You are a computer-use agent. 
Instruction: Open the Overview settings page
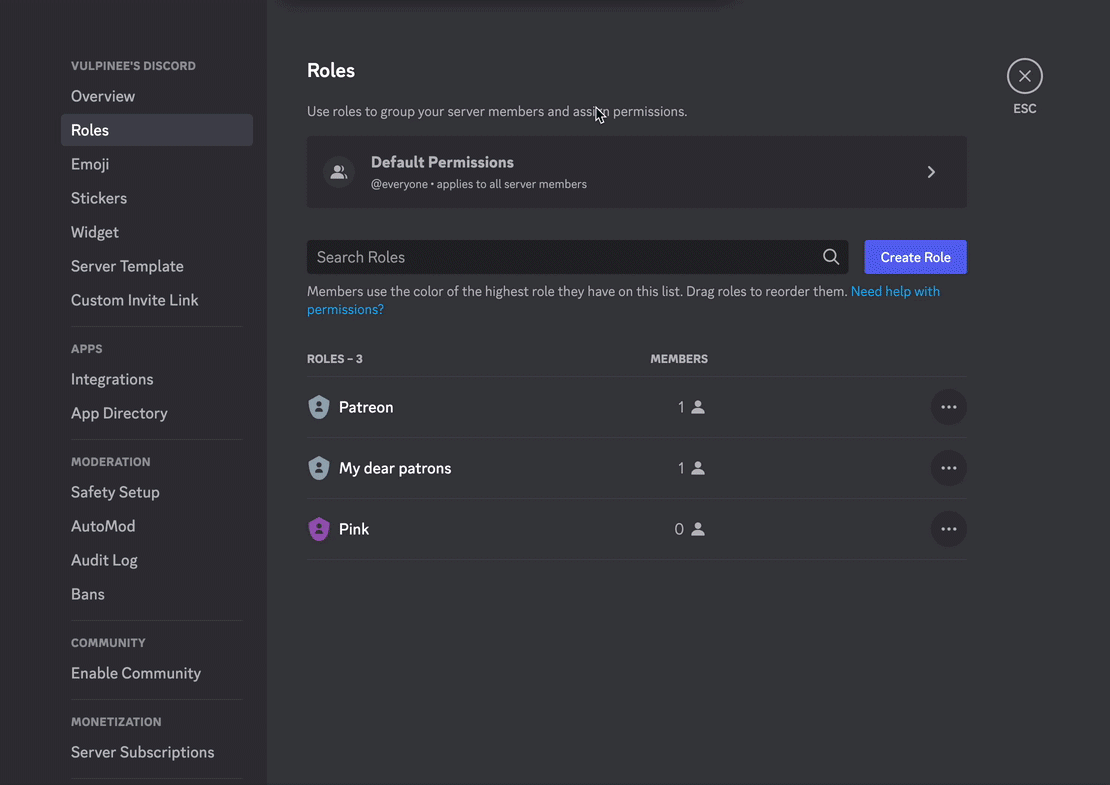tap(103, 96)
